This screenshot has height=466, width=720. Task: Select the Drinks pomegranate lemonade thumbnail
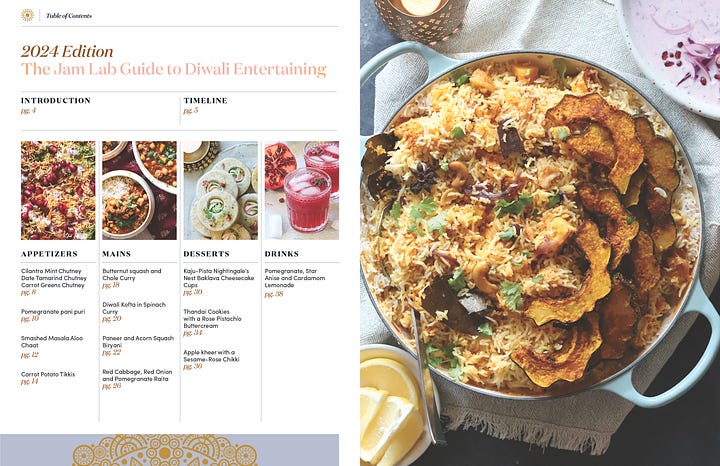[302, 190]
